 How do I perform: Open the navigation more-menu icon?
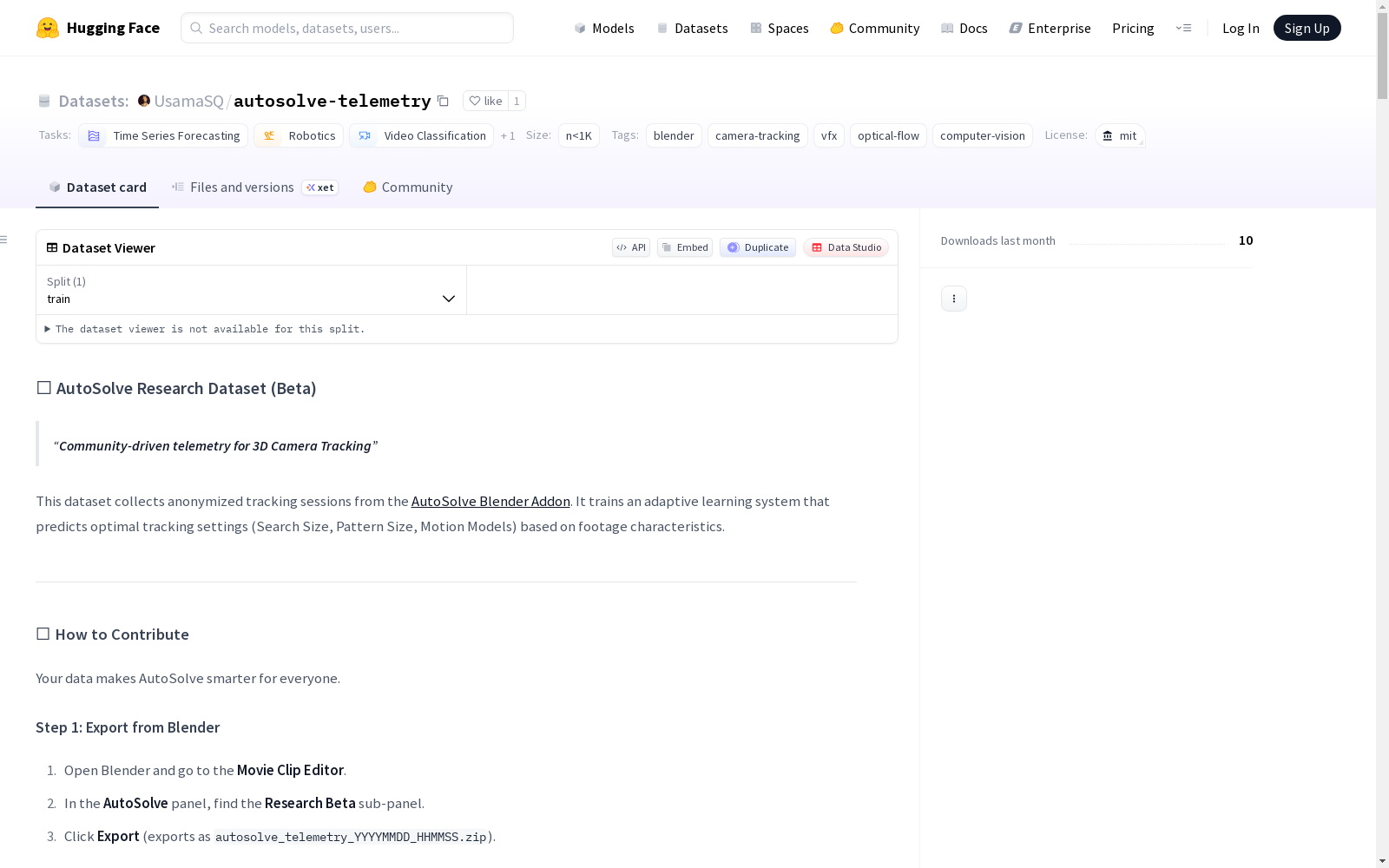[1183, 28]
